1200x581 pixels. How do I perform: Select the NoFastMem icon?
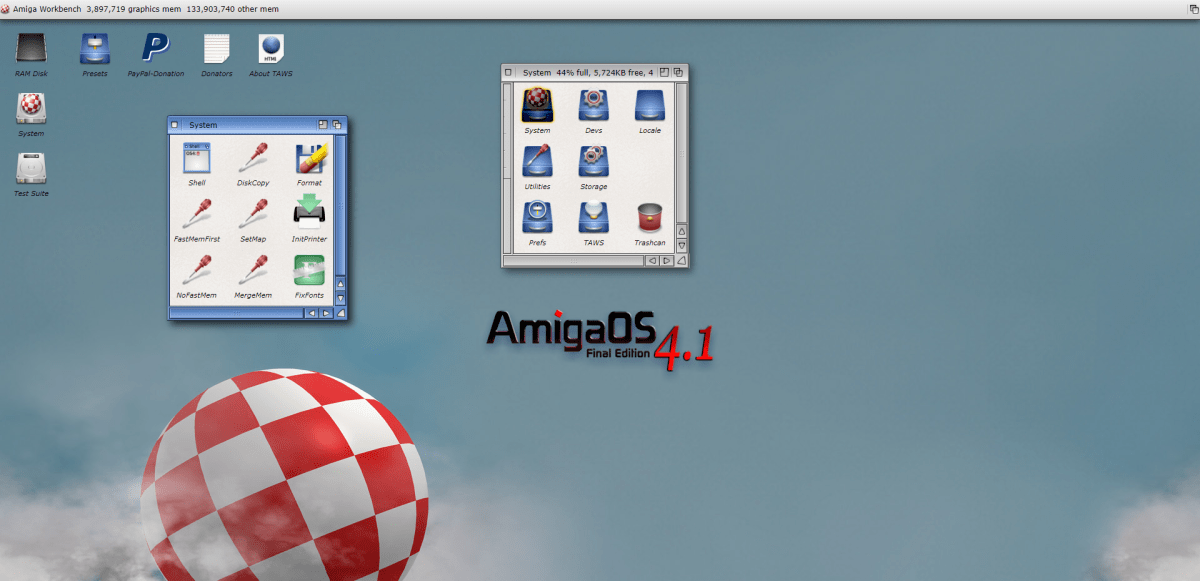point(196,271)
